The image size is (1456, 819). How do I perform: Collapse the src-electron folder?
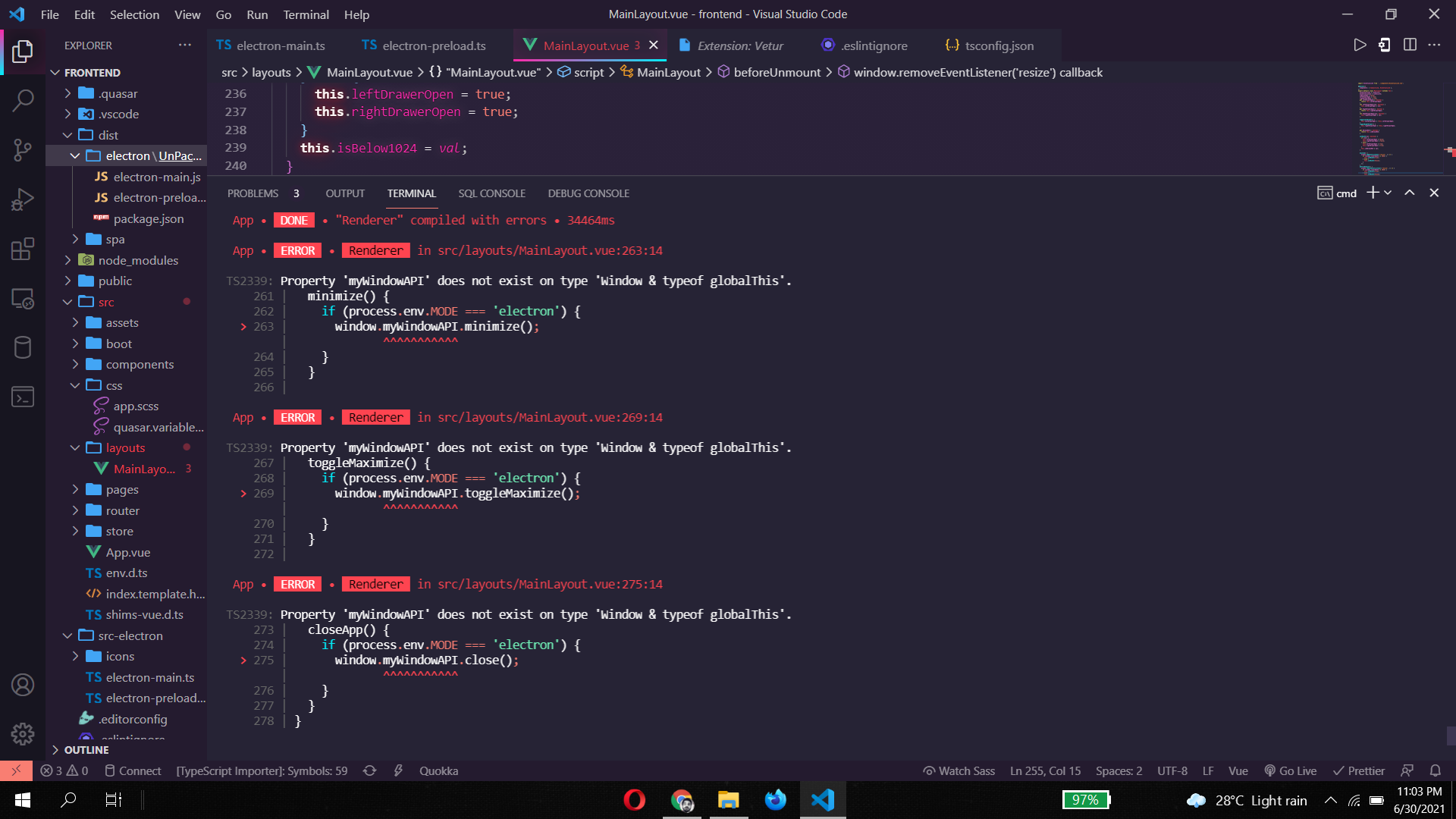click(x=130, y=635)
